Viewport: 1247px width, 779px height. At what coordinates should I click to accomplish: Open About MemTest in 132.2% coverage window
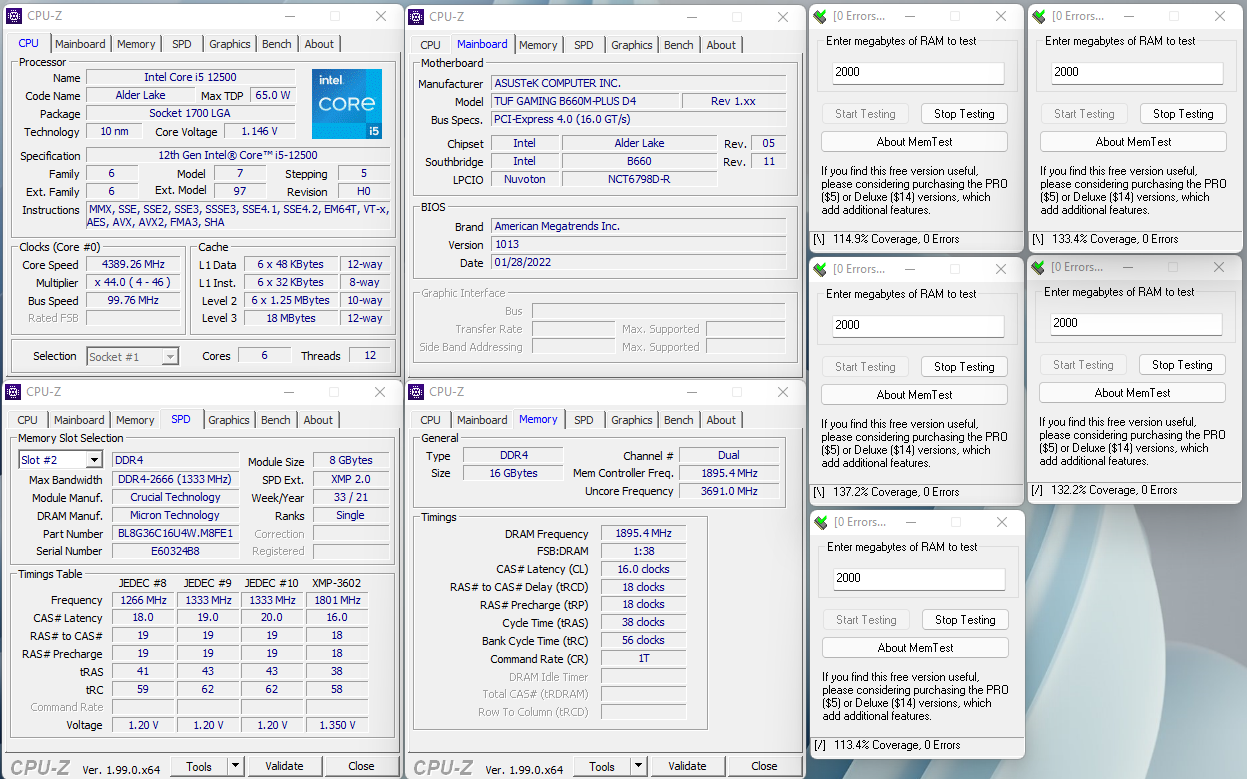(x=1132, y=393)
